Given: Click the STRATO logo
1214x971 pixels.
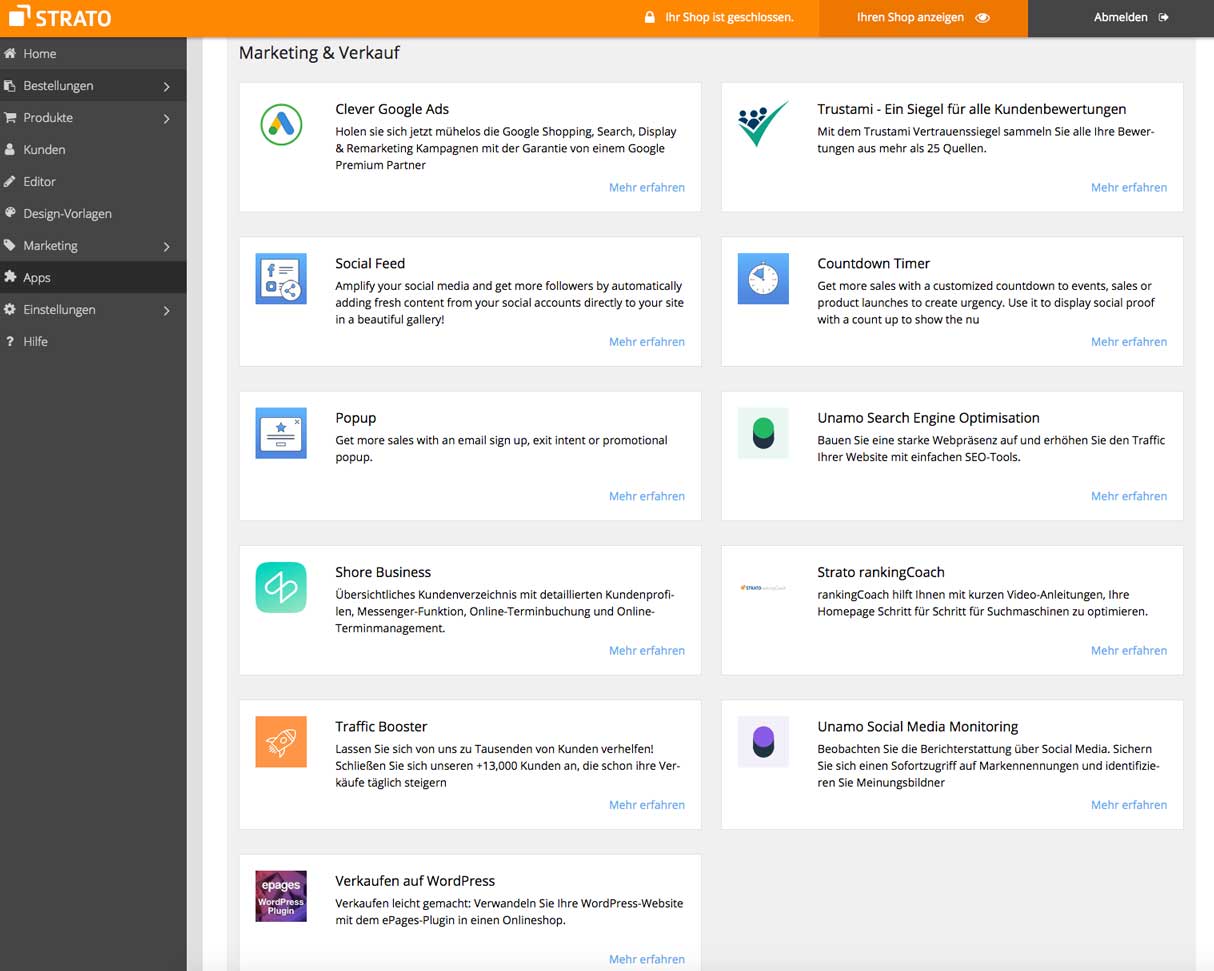Looking at the screenshot, I should tap(60, 18).
